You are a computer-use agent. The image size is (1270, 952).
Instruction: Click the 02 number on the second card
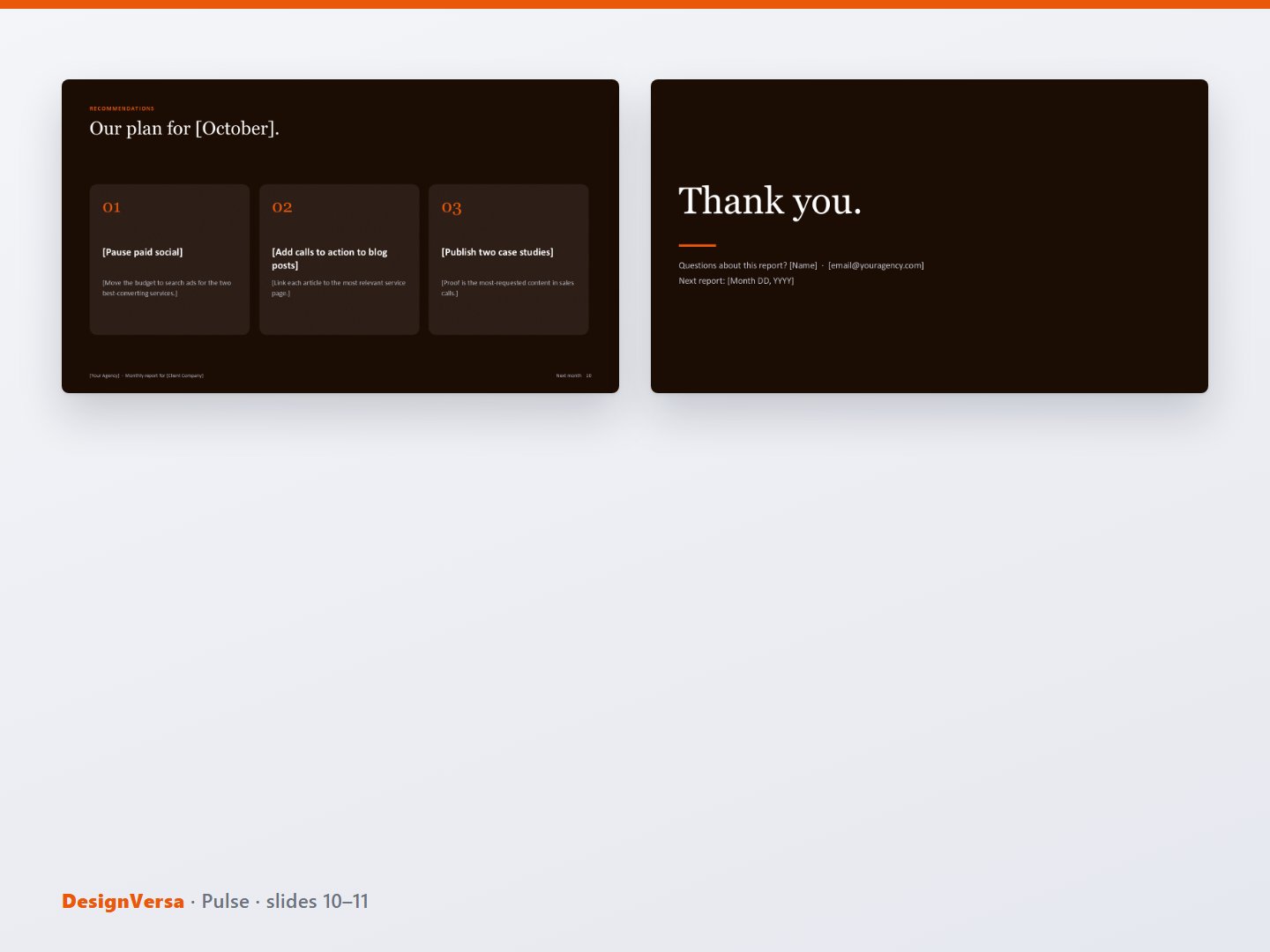tap(281, 207)
